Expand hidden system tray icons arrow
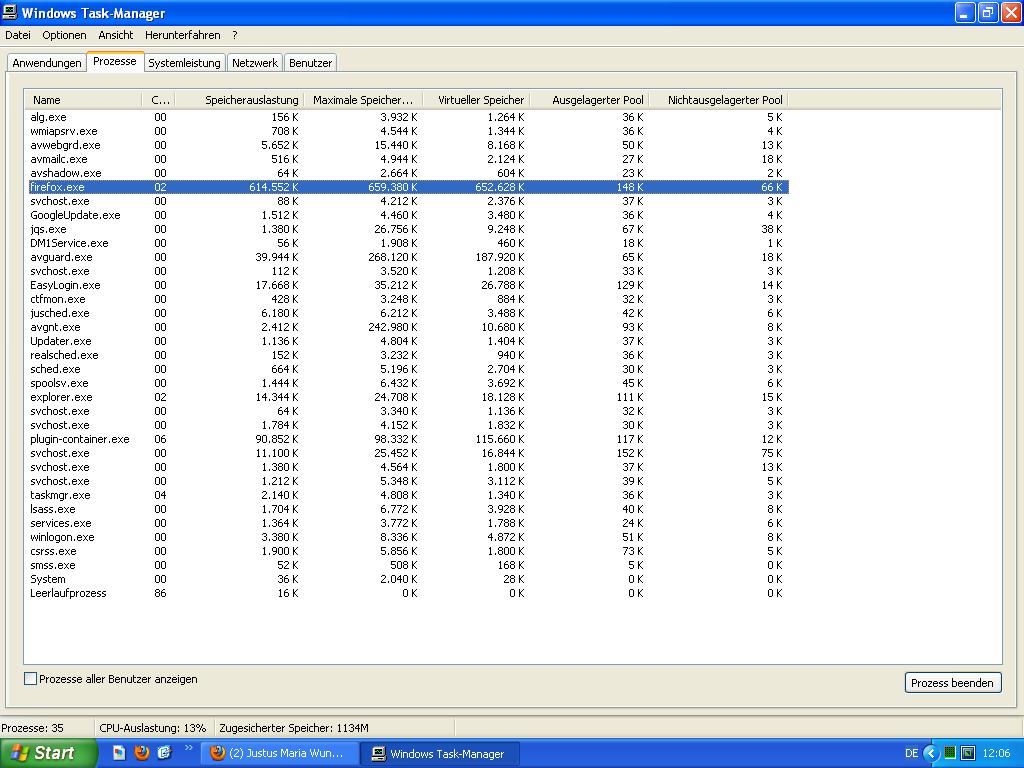Viewport: 1024px width, 768px height. pos(931,753)
